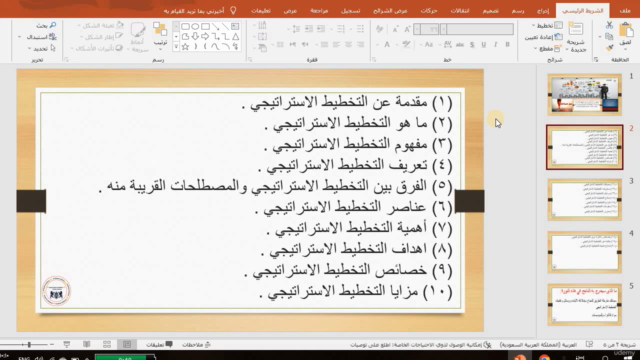Viewport: 640px width, 360px height.
Task: Click the Bullets list icon
Action: (360, 29)
